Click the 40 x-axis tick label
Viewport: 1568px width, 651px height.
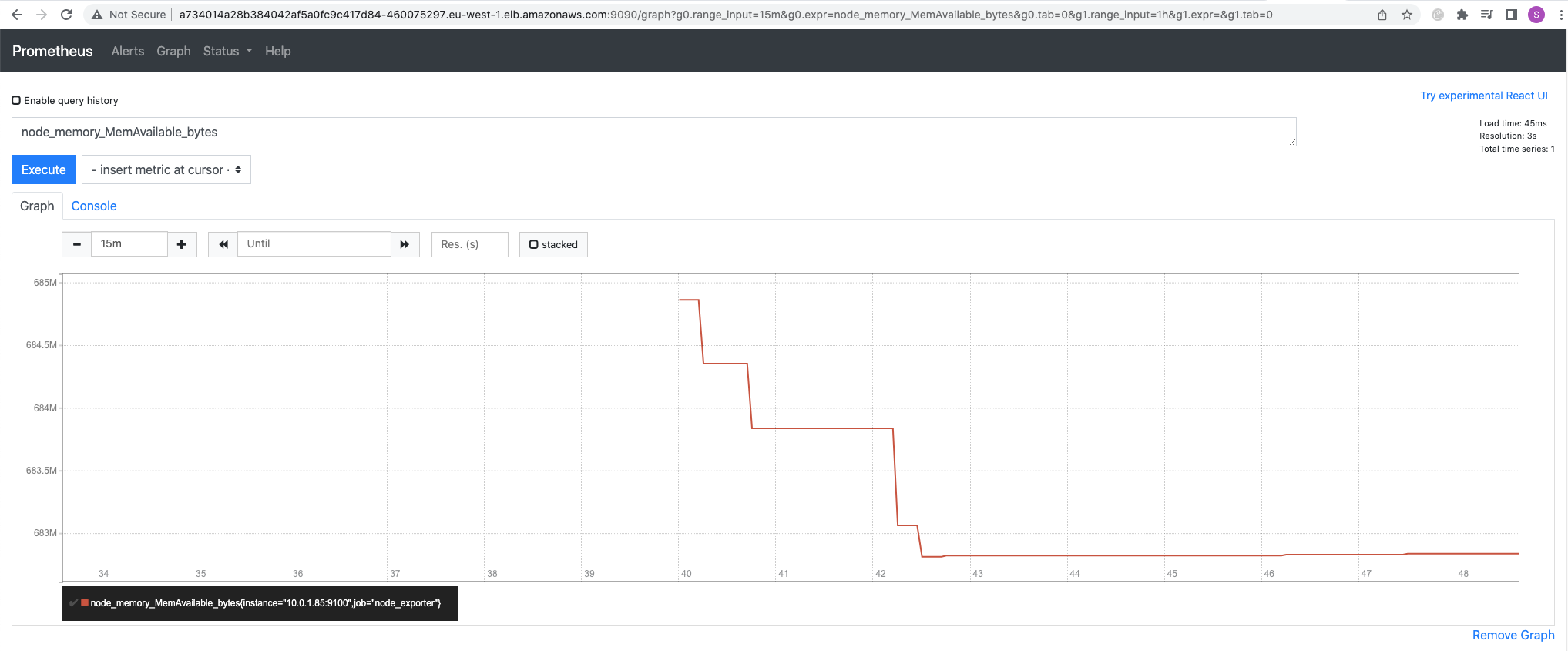point(686,574)
